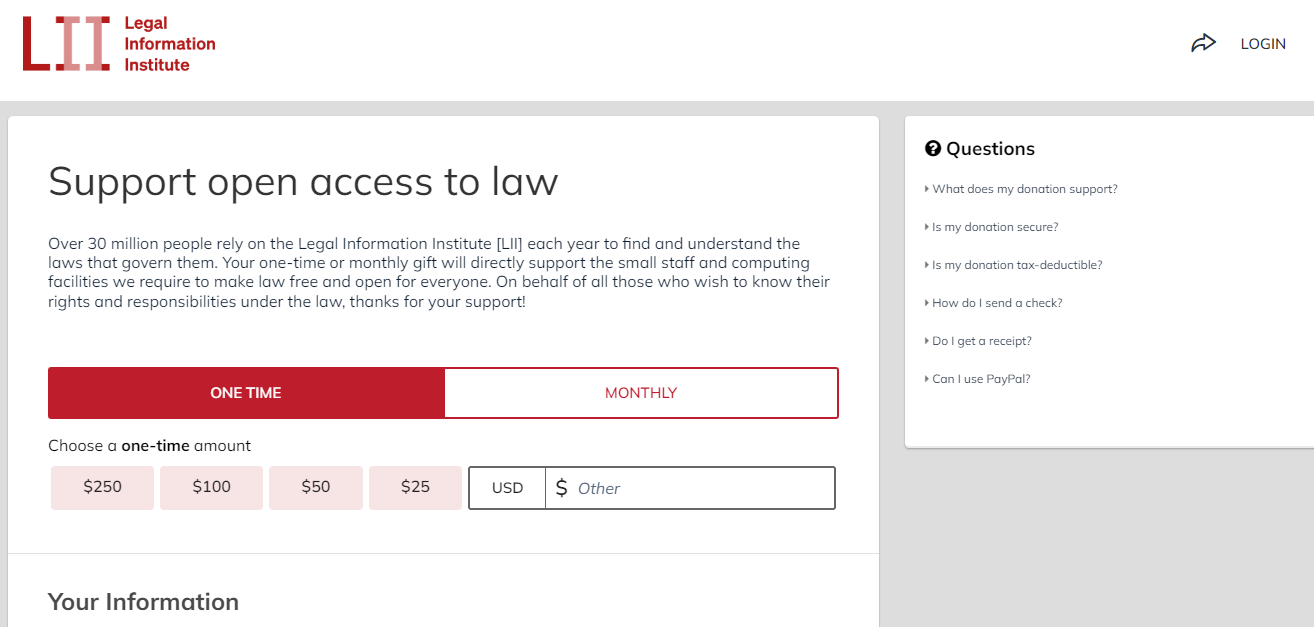Click the share arrow icon
This screenshot has width=1314, height=627.
[1203, 43]
